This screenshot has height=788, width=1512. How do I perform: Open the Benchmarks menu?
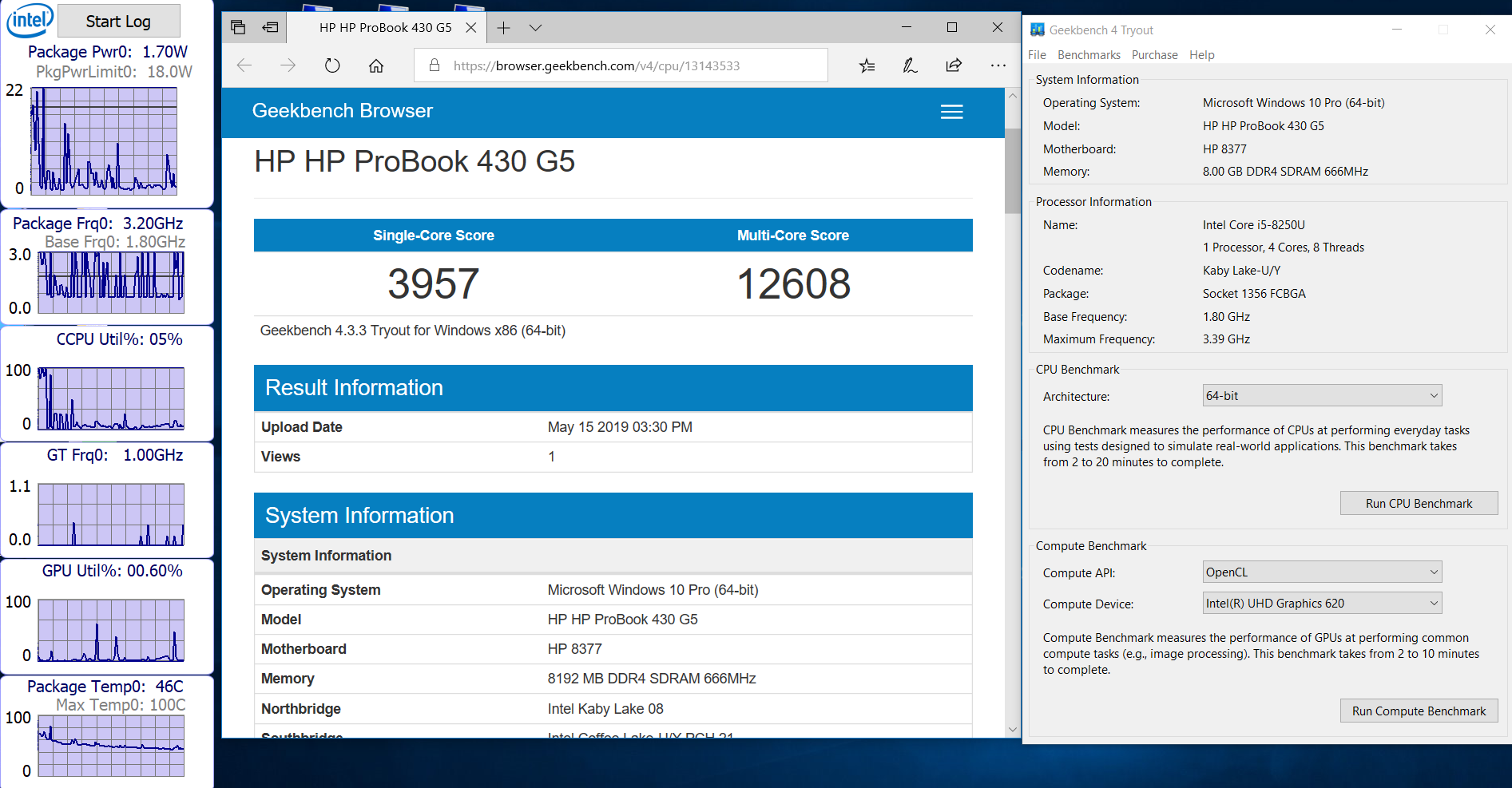pyautogui.click(x=1089, y=55)
